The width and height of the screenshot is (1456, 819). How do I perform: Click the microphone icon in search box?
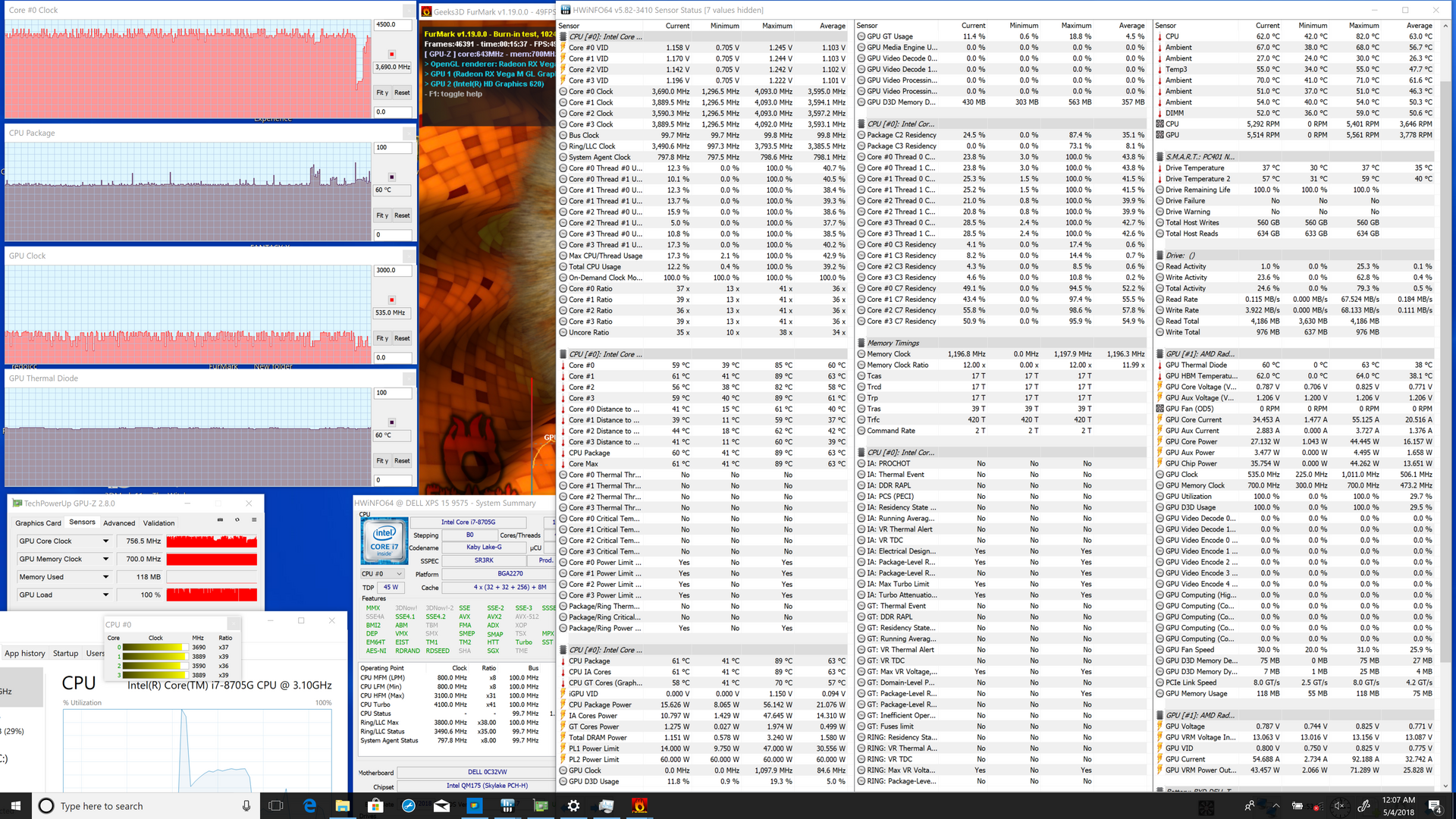(246, 805)
